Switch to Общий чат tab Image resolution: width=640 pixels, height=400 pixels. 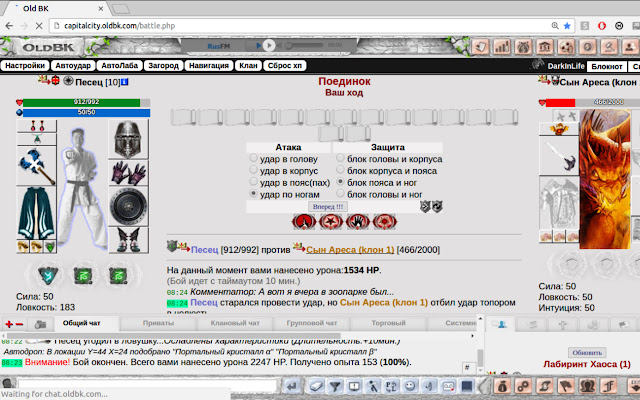[81, 323]
